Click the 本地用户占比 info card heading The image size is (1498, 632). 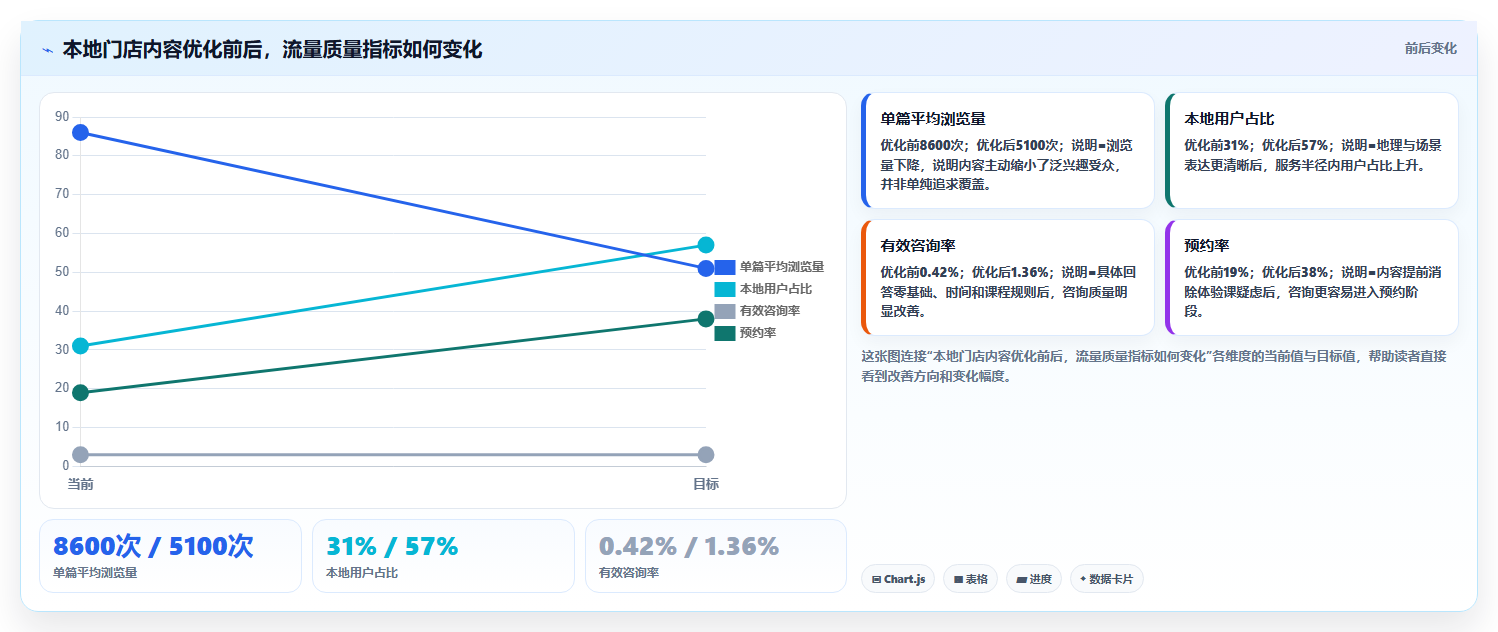pyautogui.click(x=1229, y=119)
